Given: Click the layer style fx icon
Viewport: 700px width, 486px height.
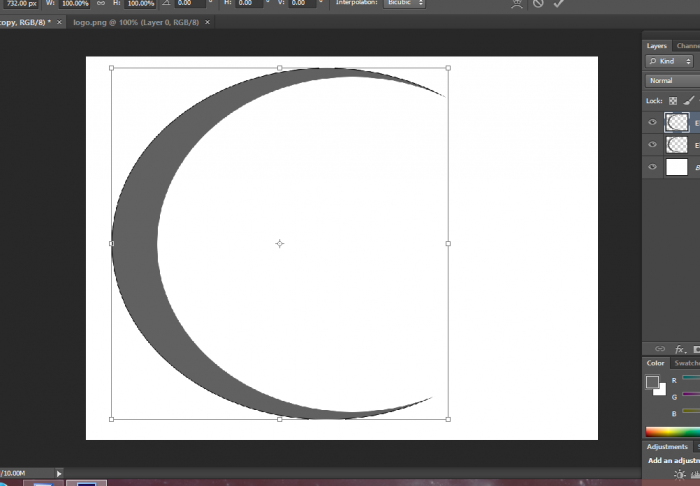Looking at the screenshot, I should click(680, 348).
